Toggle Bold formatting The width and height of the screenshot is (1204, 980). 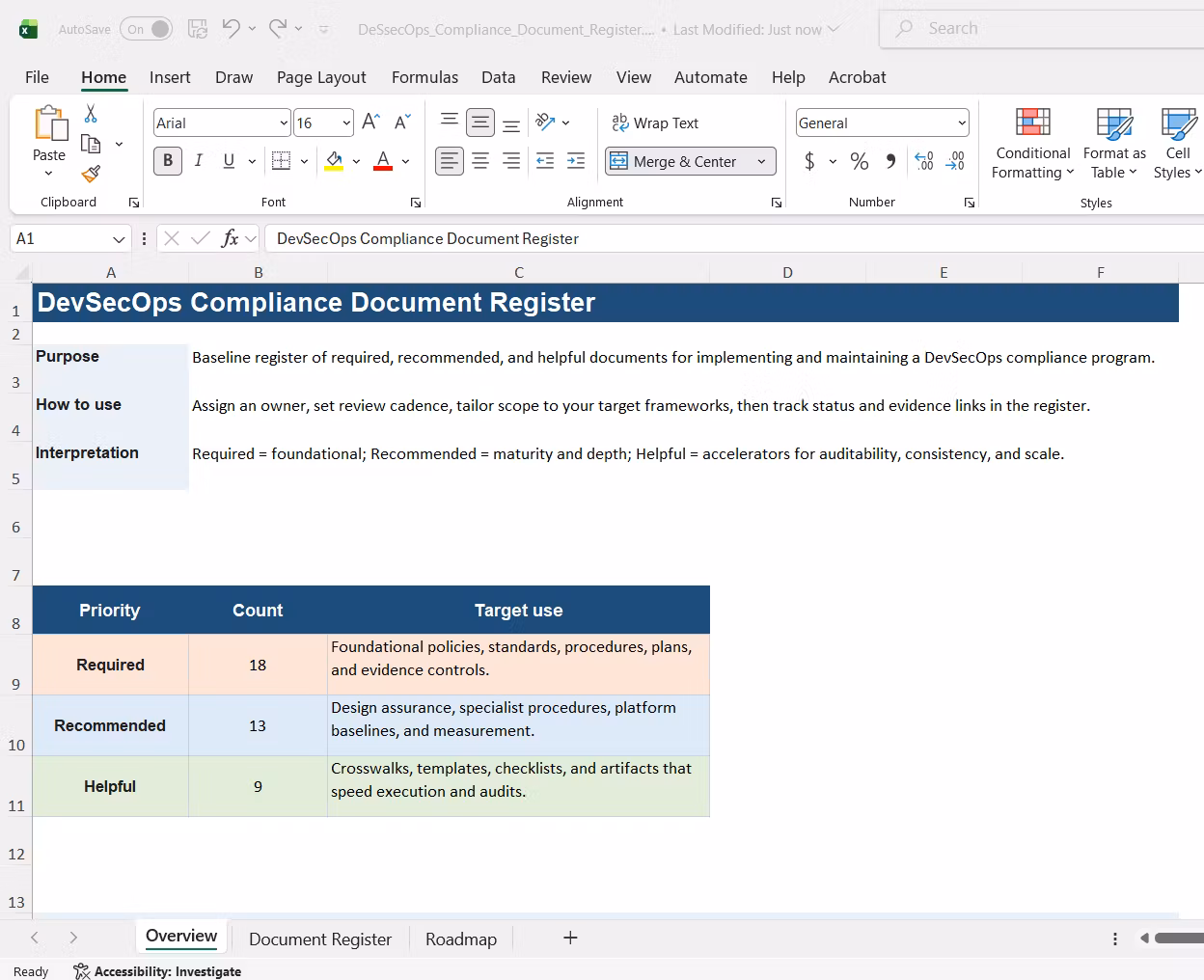[x=168, y=161]
